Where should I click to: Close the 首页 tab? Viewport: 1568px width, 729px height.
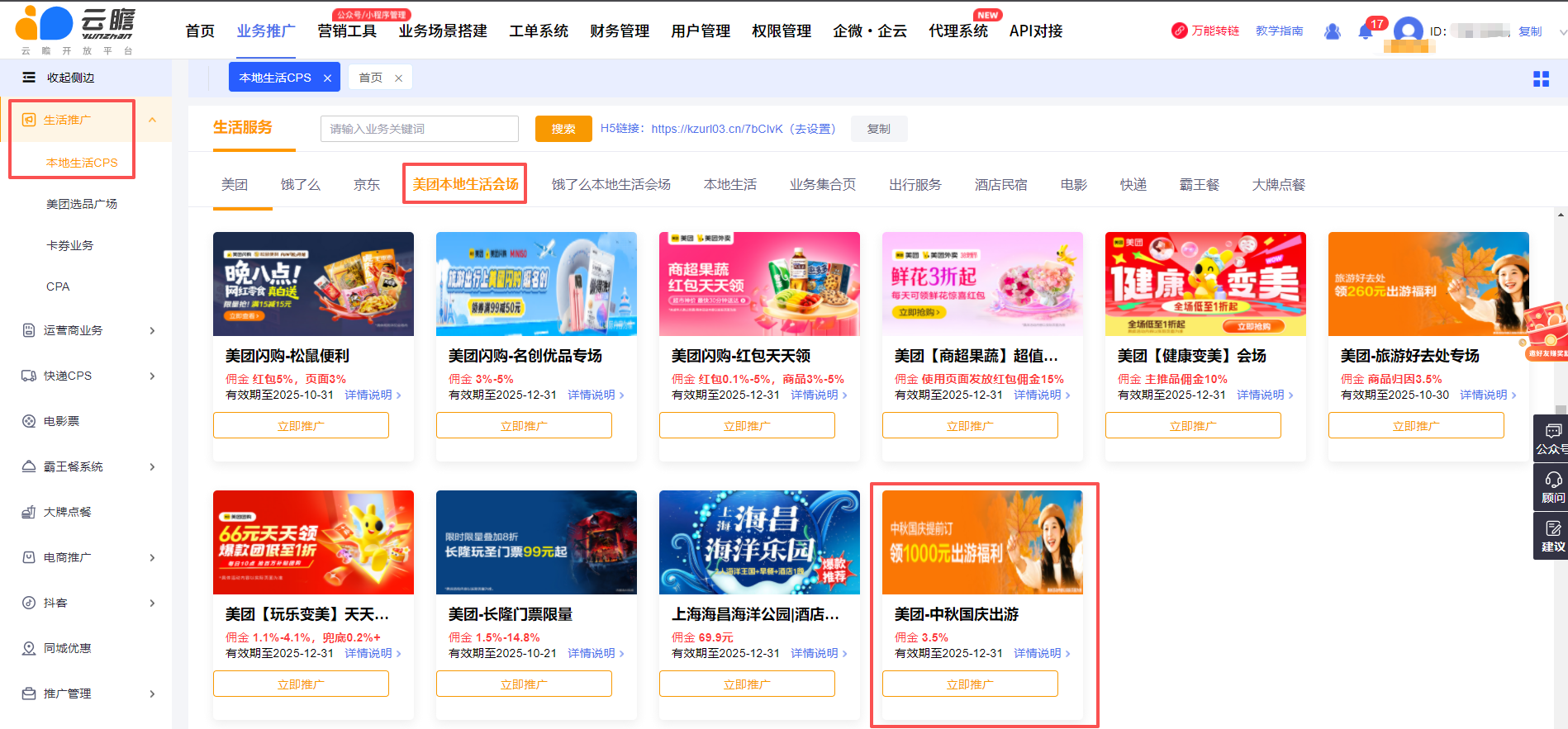pos(398,78)
